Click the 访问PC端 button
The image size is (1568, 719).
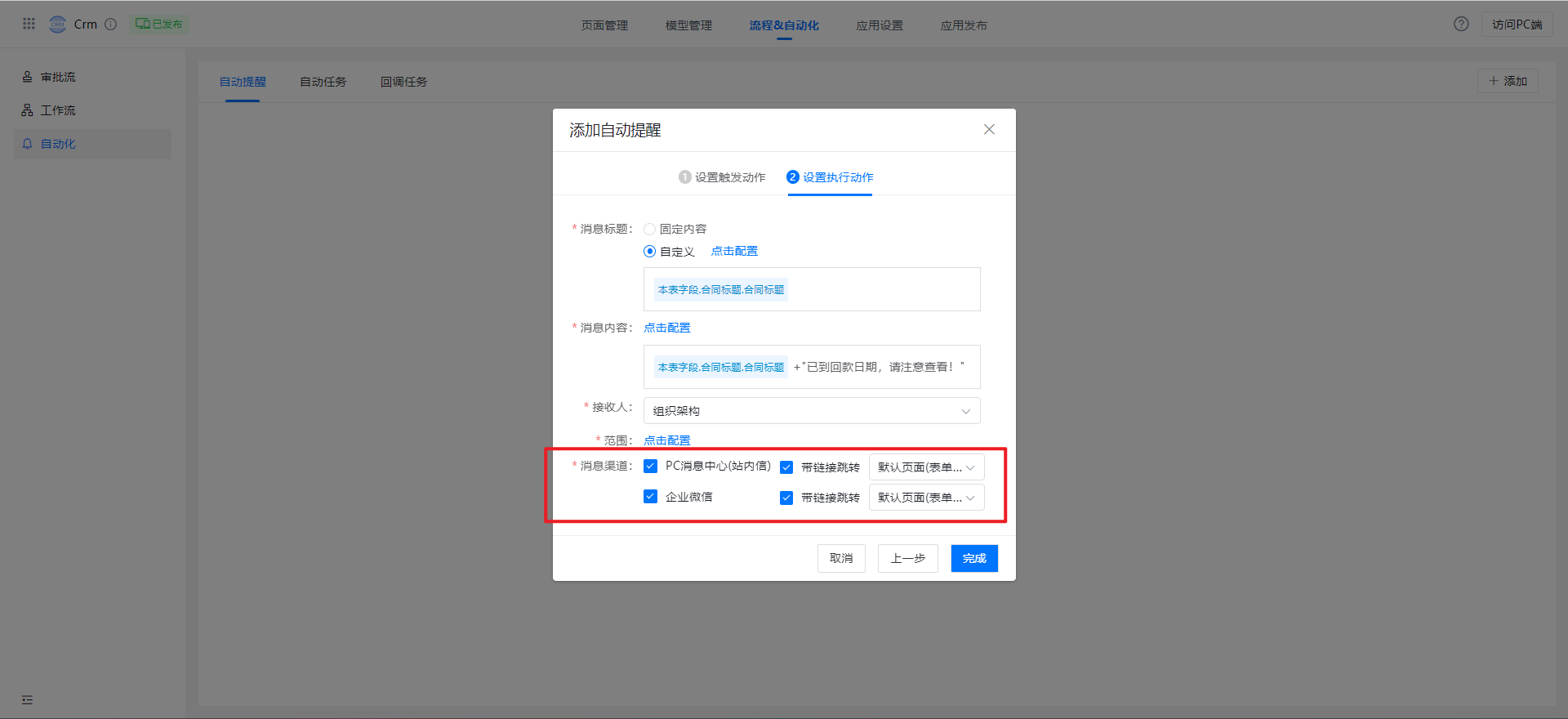click(1517, 25)
